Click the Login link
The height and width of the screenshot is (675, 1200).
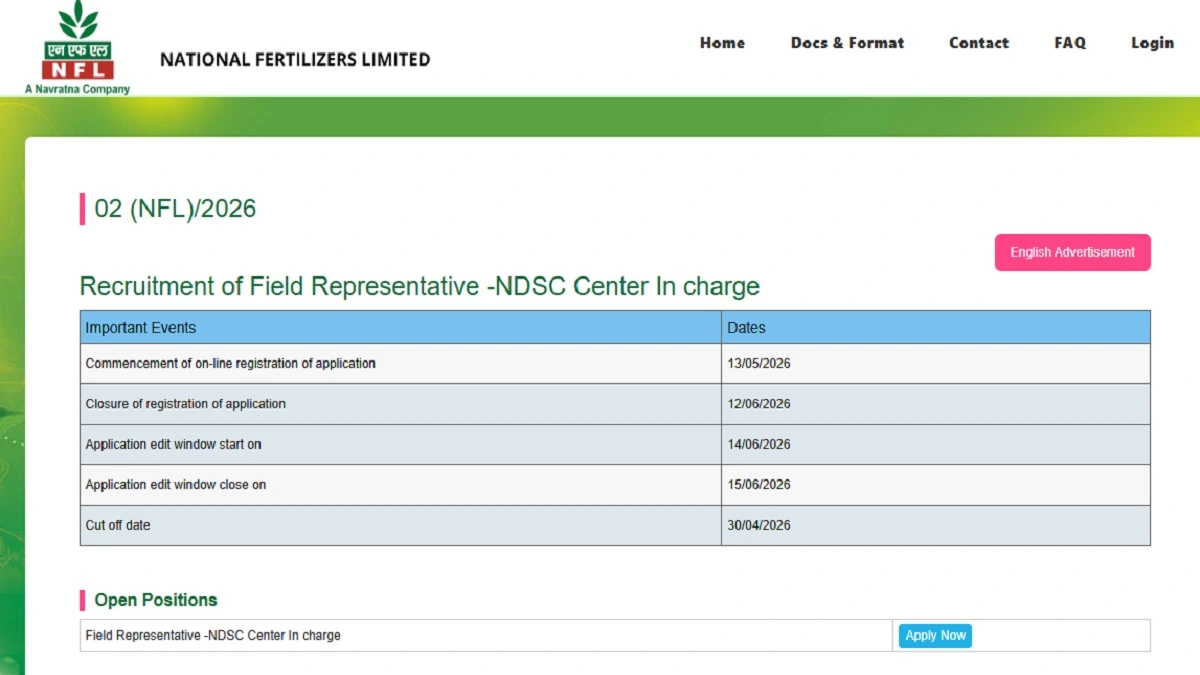click(1152, 43)
